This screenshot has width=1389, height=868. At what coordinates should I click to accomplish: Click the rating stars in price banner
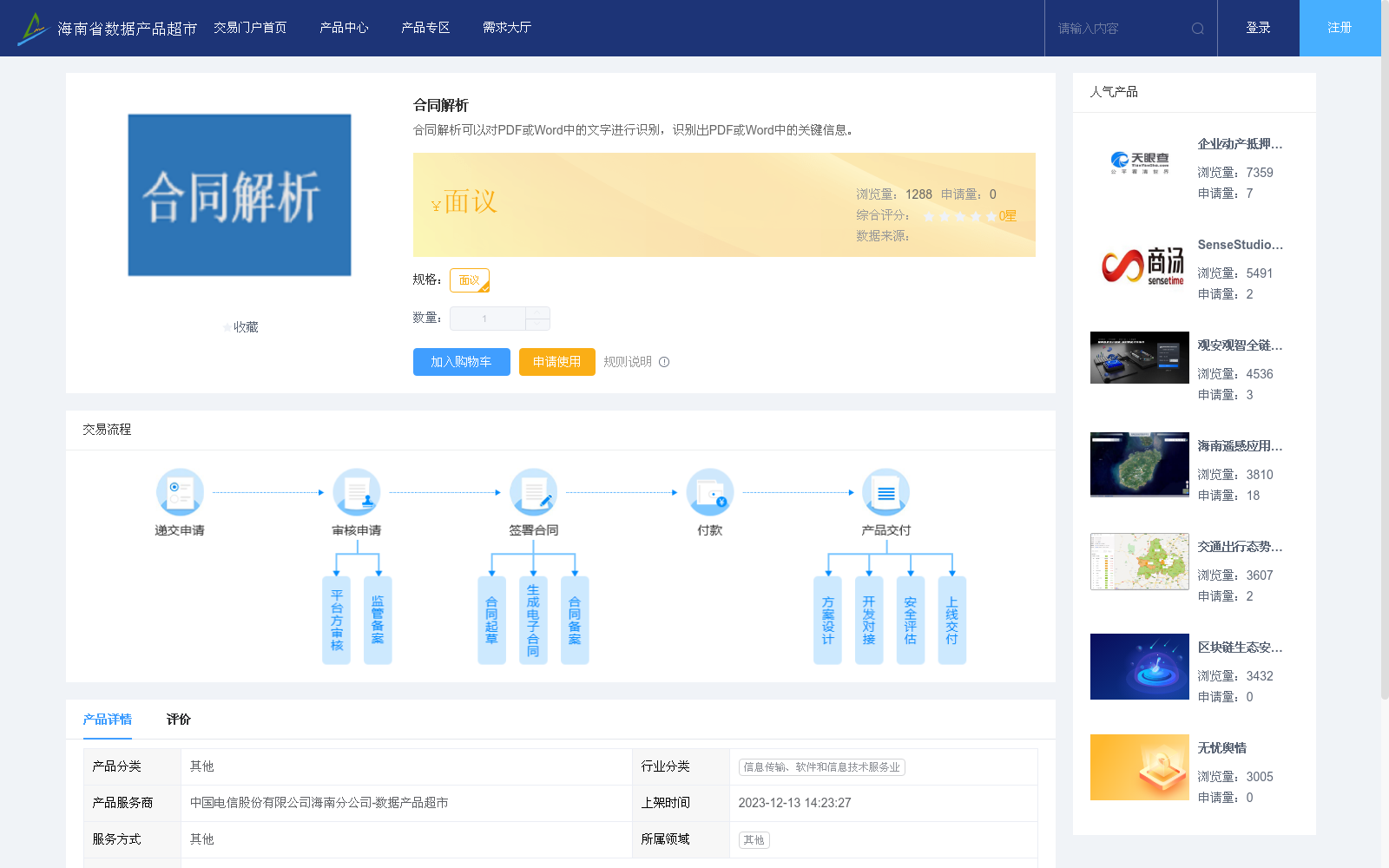point(960,216)
